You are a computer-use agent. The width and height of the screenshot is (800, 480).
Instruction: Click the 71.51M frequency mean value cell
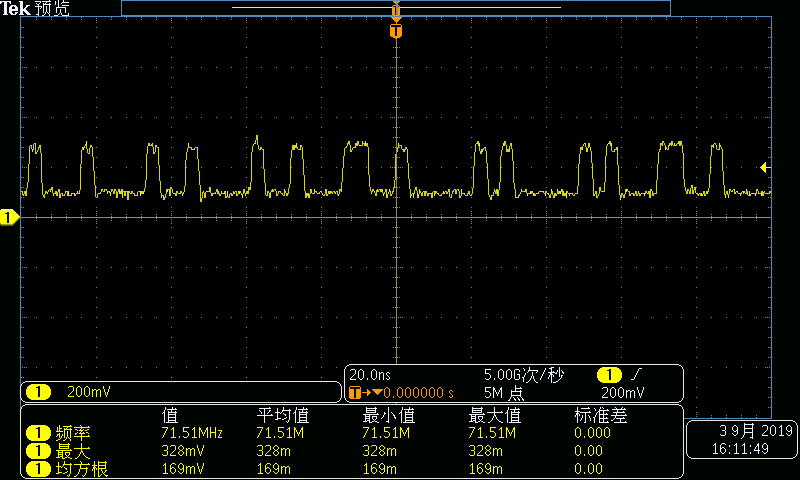(x=280, y=433)
